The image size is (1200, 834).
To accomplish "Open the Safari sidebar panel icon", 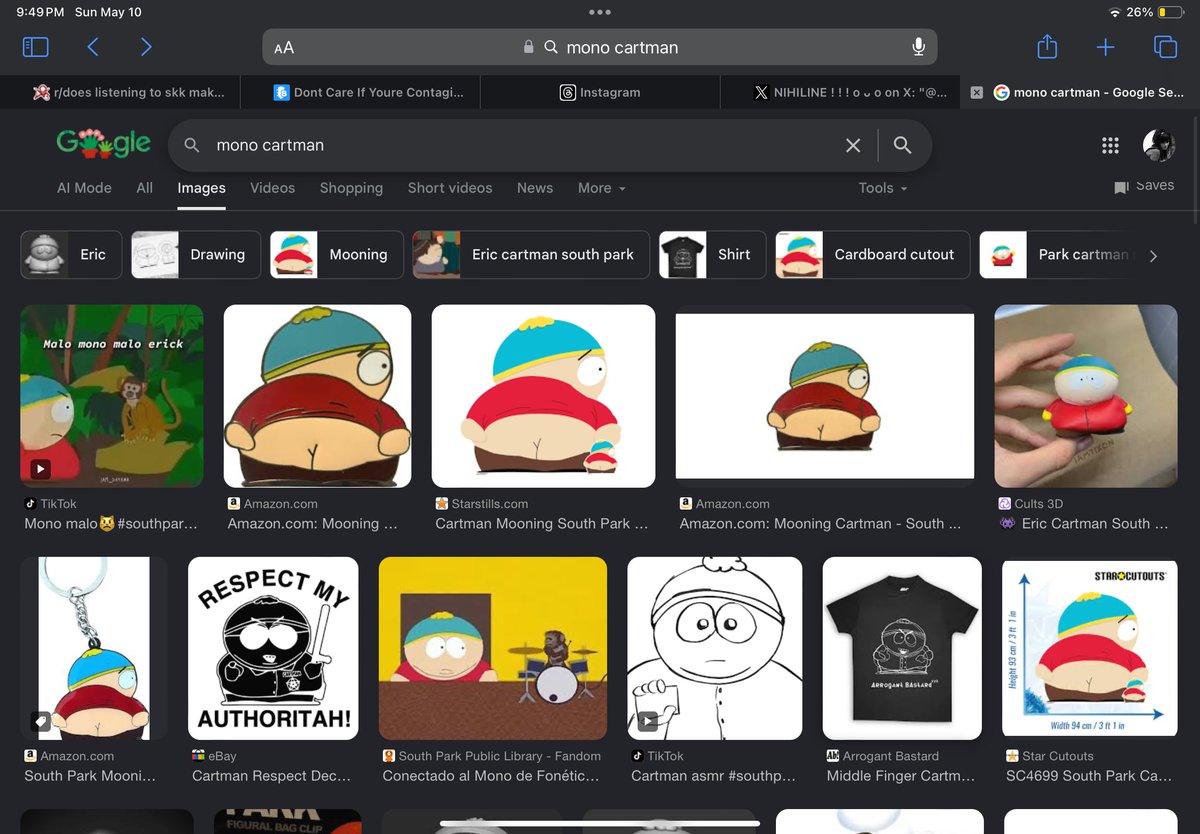I will point(35,47).
